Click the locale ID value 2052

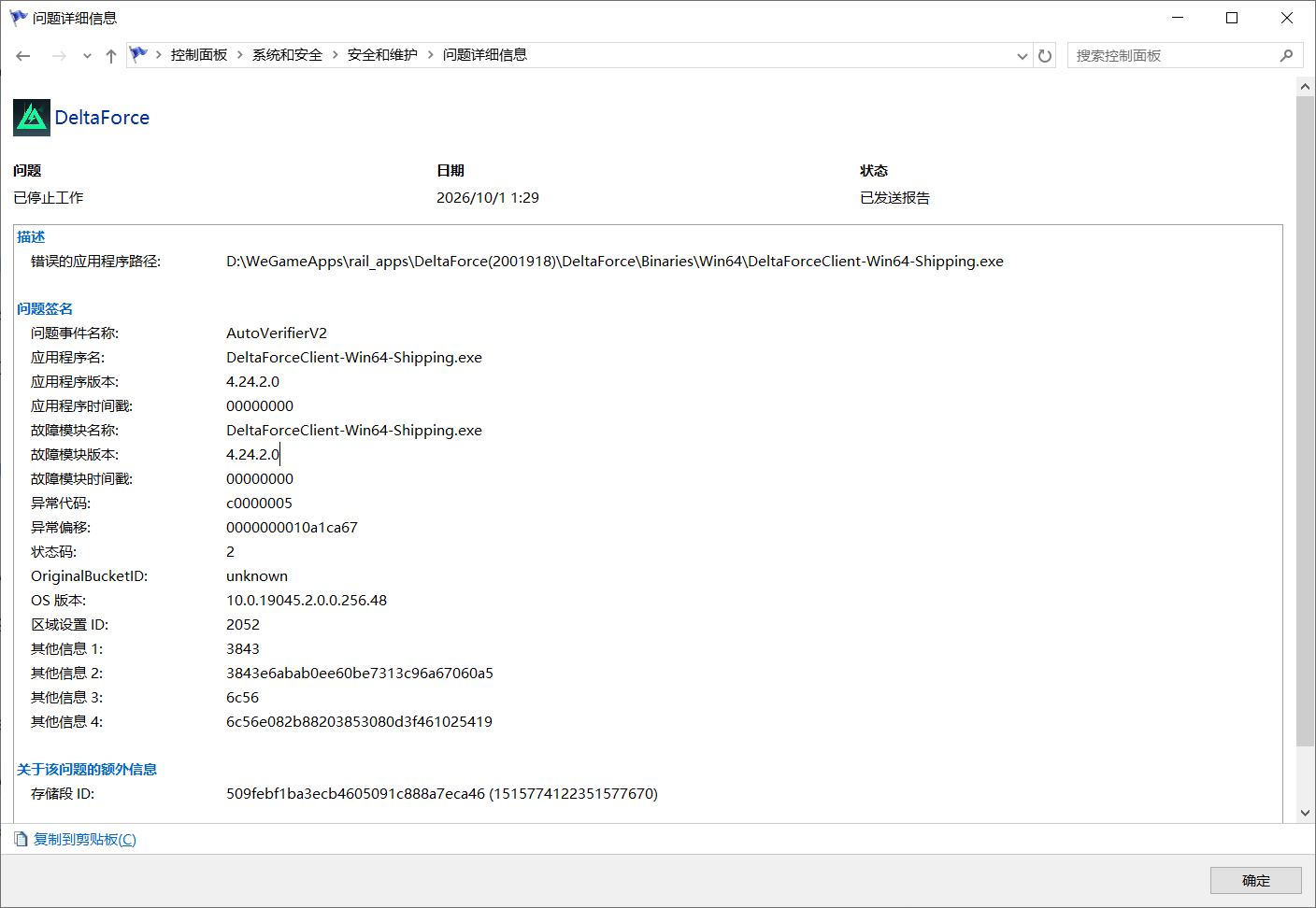point(243,625)
